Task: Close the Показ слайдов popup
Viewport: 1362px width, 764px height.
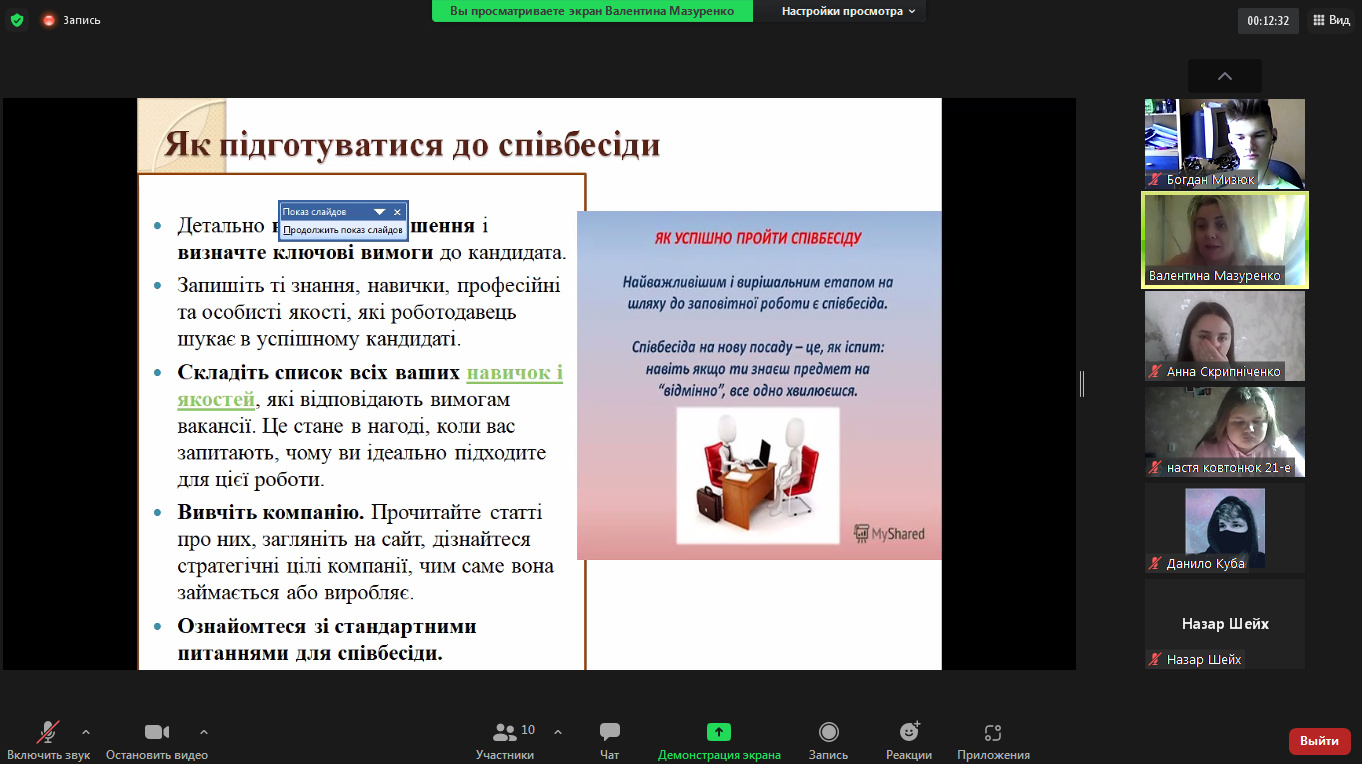Action: pos(397,212)
